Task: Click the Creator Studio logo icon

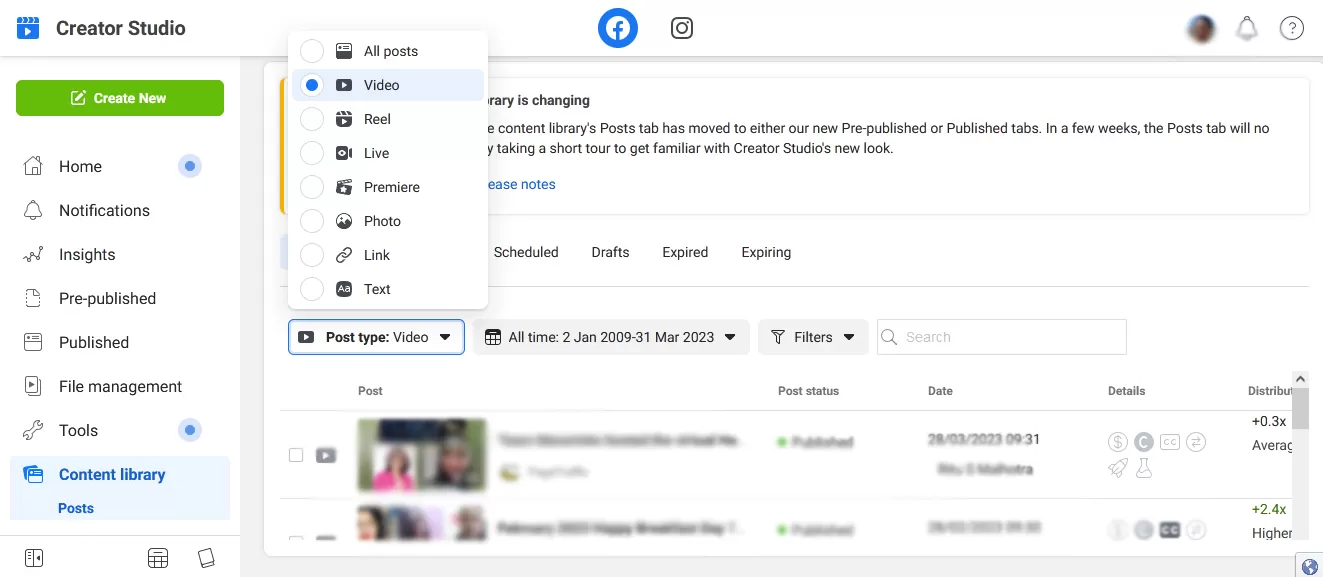Action: 28,28
